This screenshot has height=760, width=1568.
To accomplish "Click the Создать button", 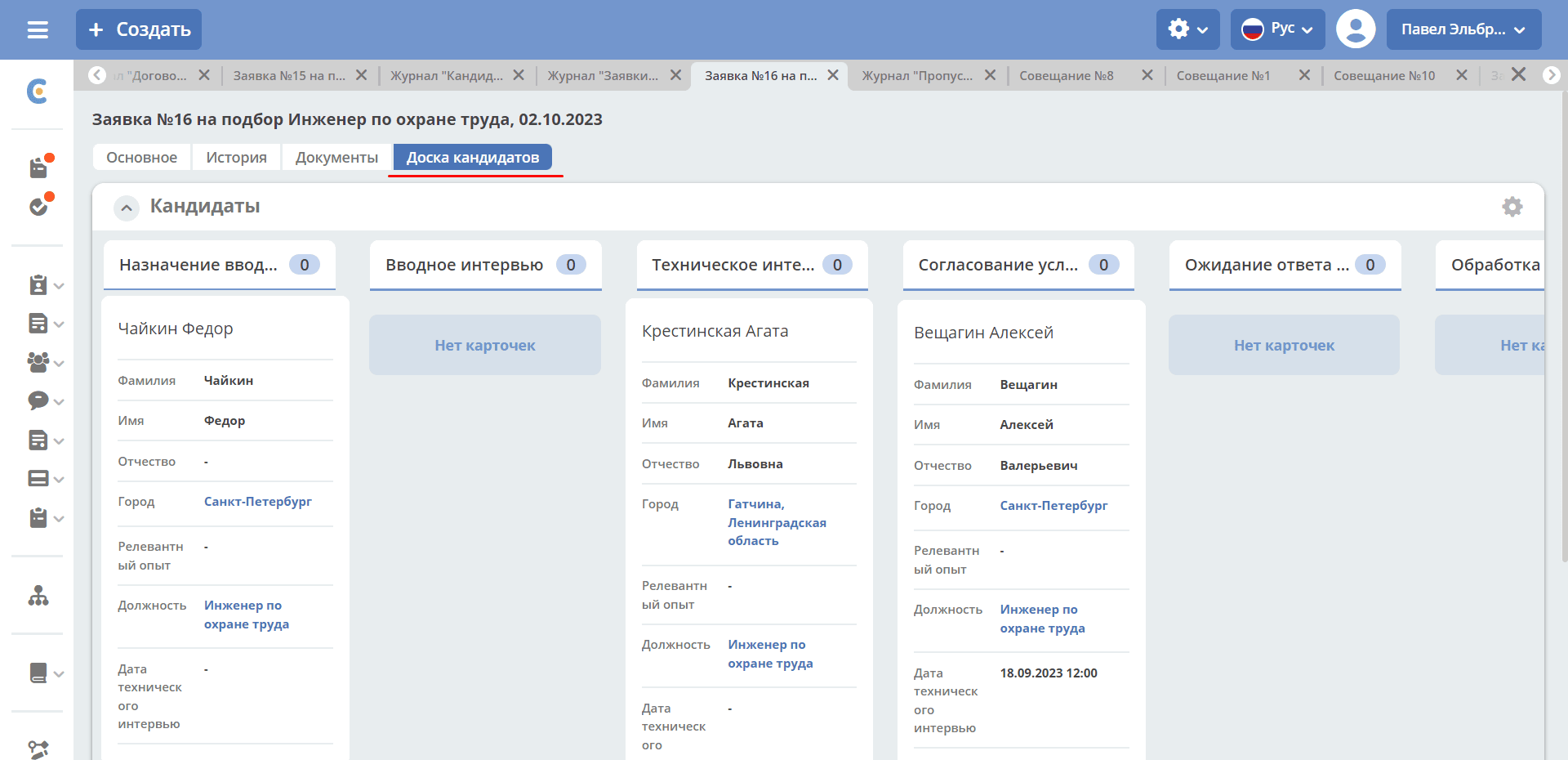I will 139,29.
